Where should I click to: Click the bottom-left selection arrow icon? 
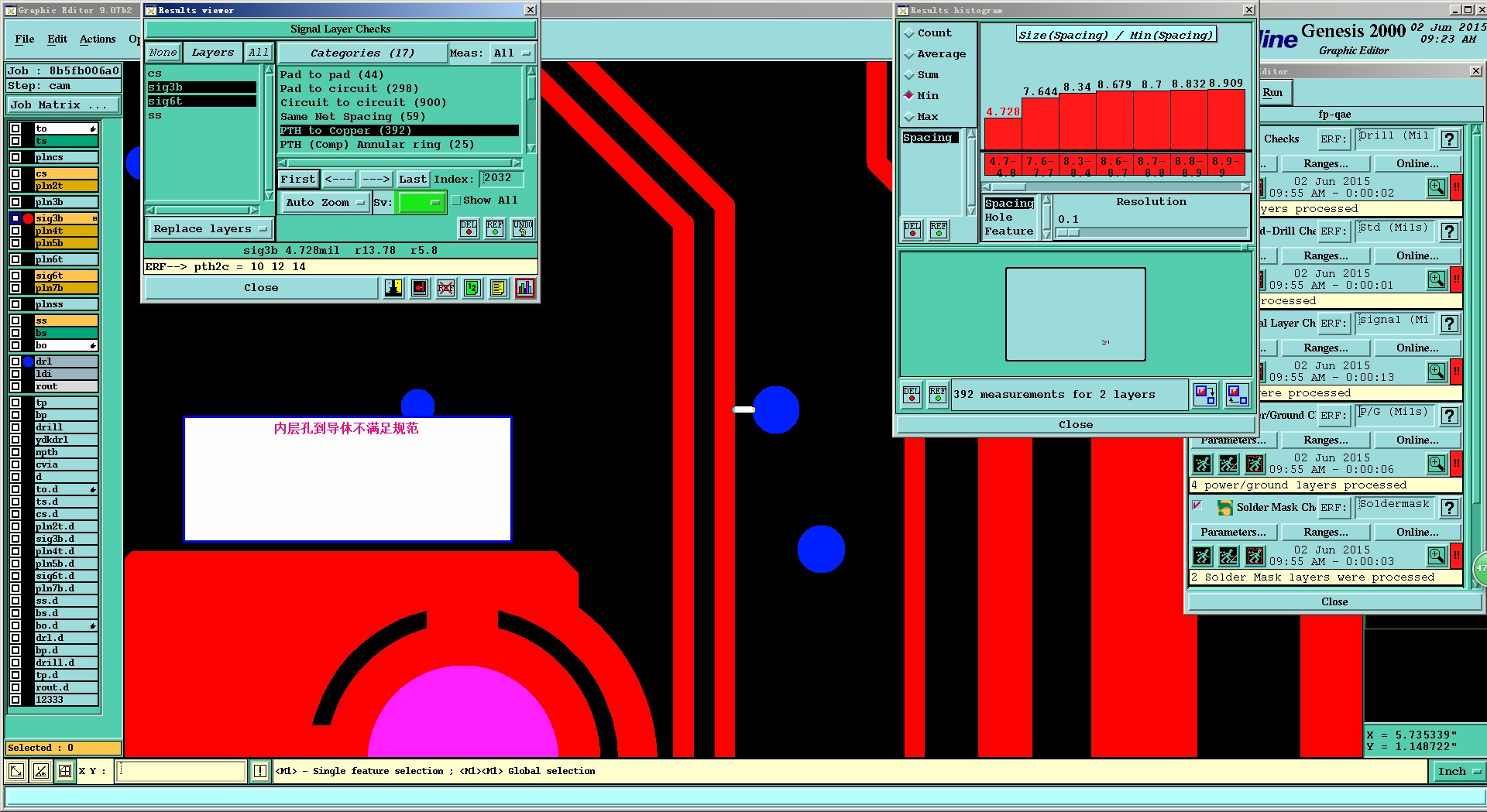click(15, 771)
